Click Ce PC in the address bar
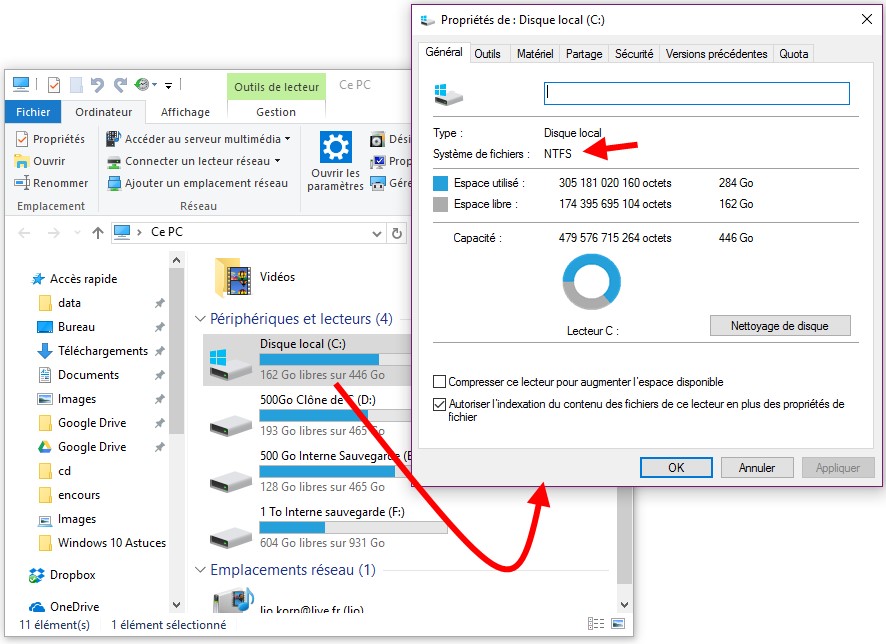This screenshot has height=644, width=886. pyautogui.click(x=167, y=232)
